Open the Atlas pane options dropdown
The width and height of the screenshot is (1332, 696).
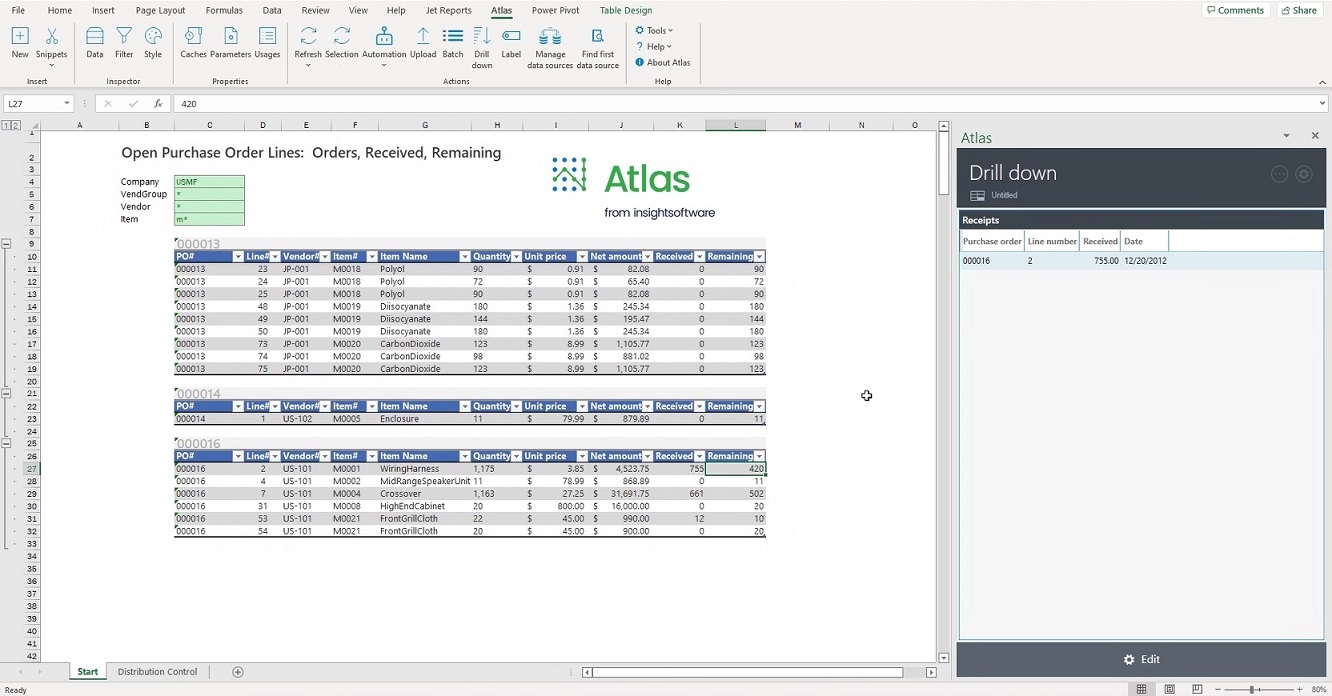(1287, 136)
